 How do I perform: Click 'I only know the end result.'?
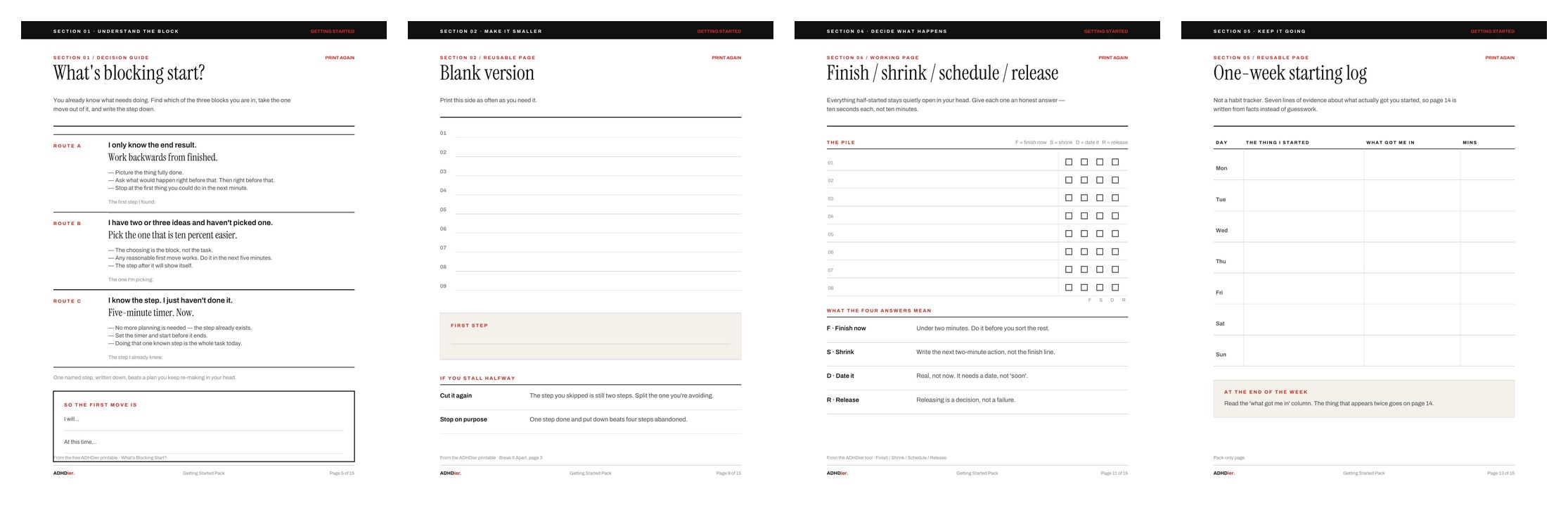[x=153, y=145]
